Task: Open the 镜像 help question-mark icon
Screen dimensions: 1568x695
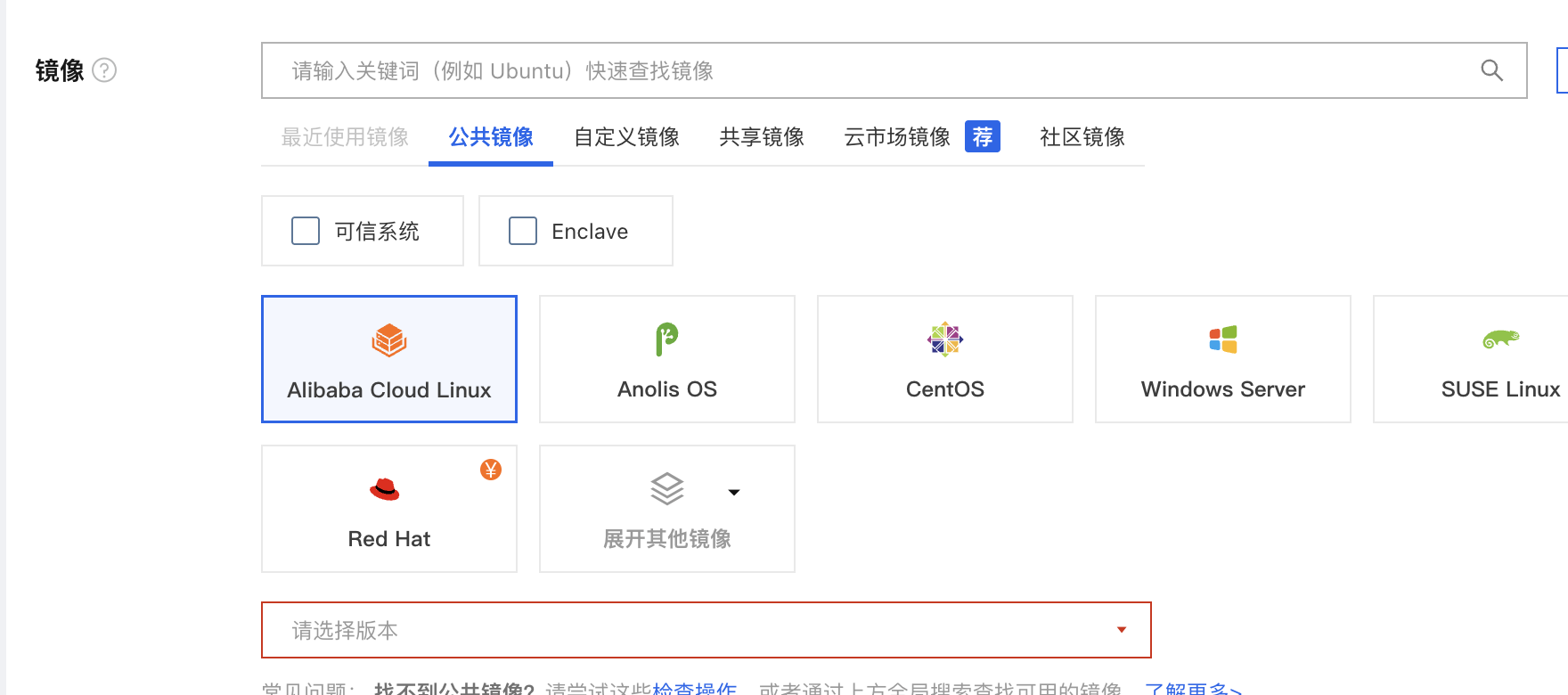Action: (104, 69)
